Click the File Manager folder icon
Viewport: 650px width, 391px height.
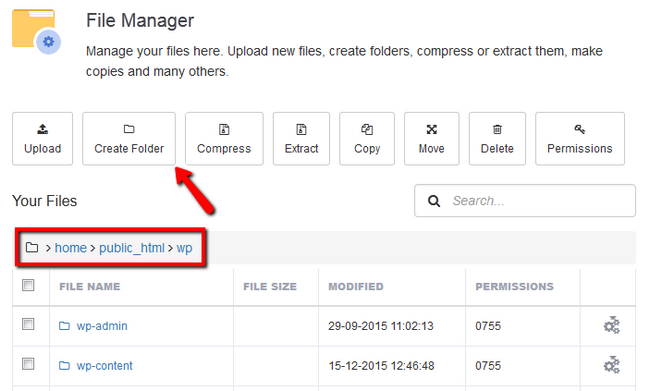click(x=36, y=32)
